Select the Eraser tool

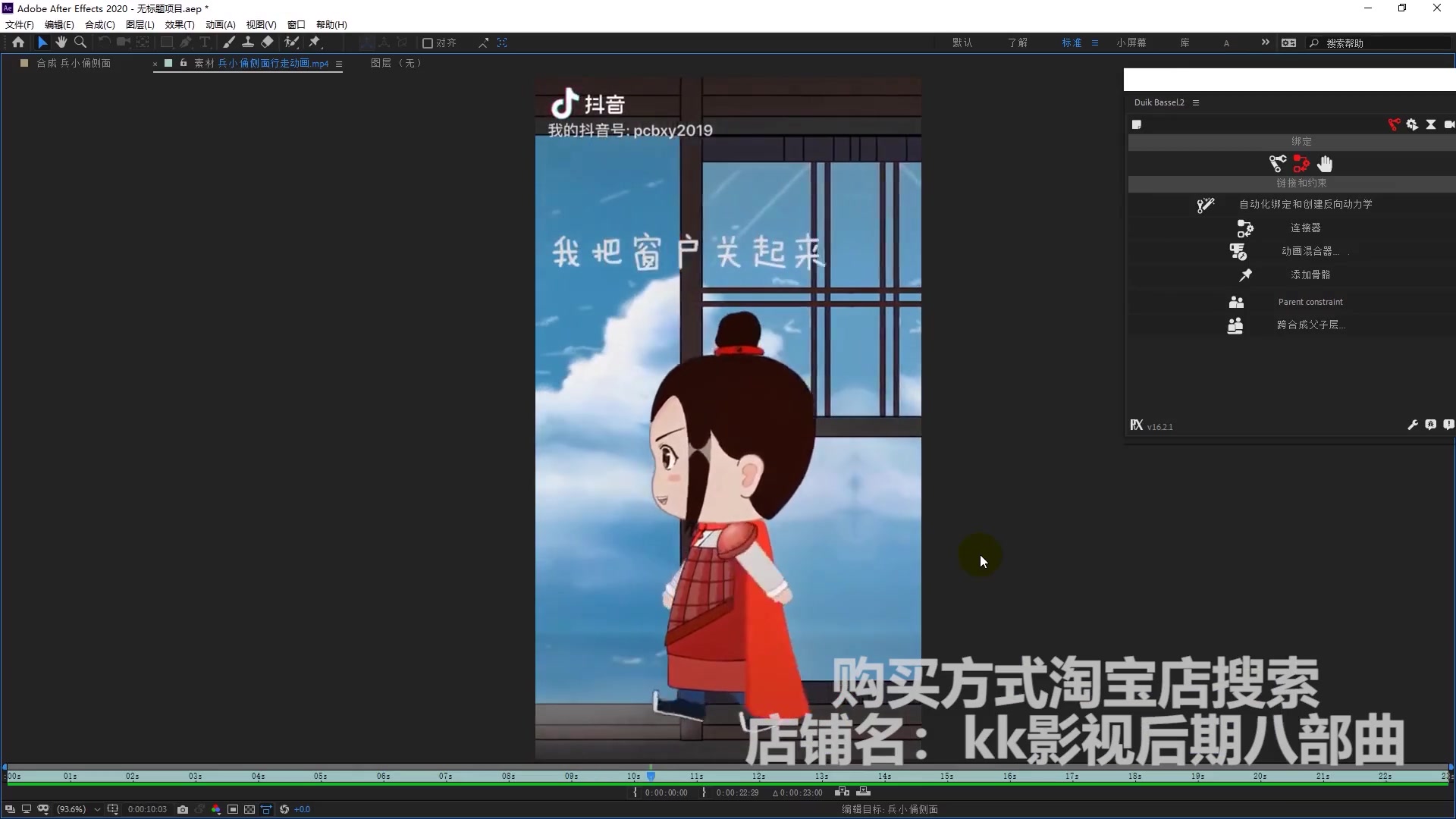point(267,42)
